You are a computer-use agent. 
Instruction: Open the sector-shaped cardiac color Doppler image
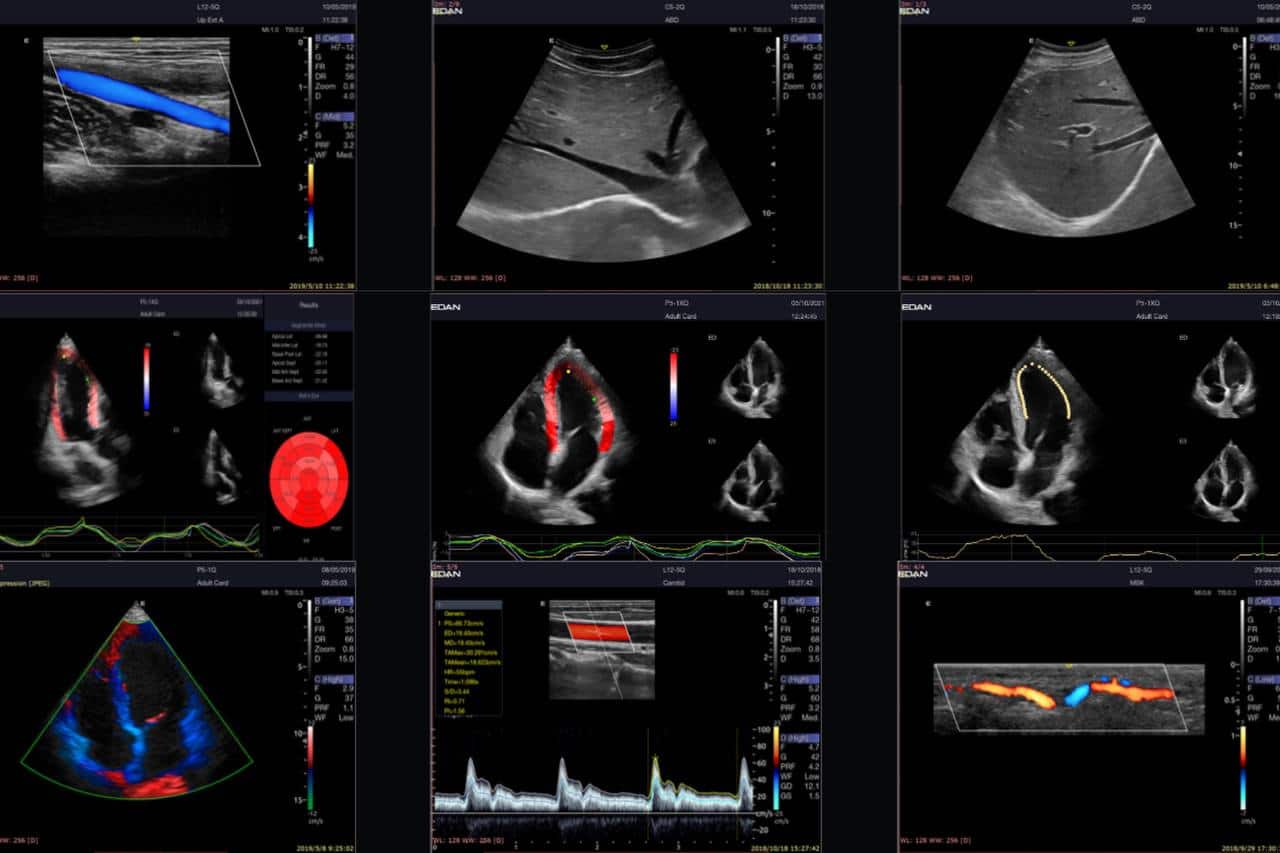pyautogui.click(x=137, y=698)
